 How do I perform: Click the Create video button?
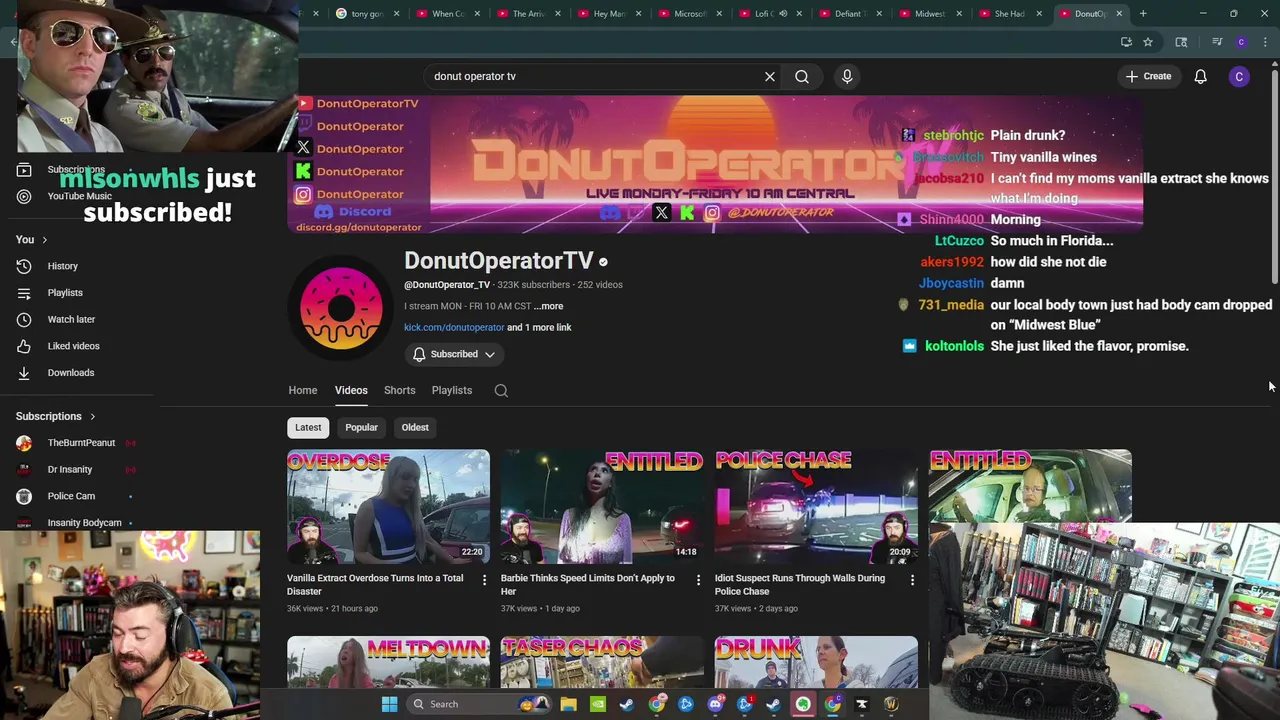click(x=1148, y=76)
